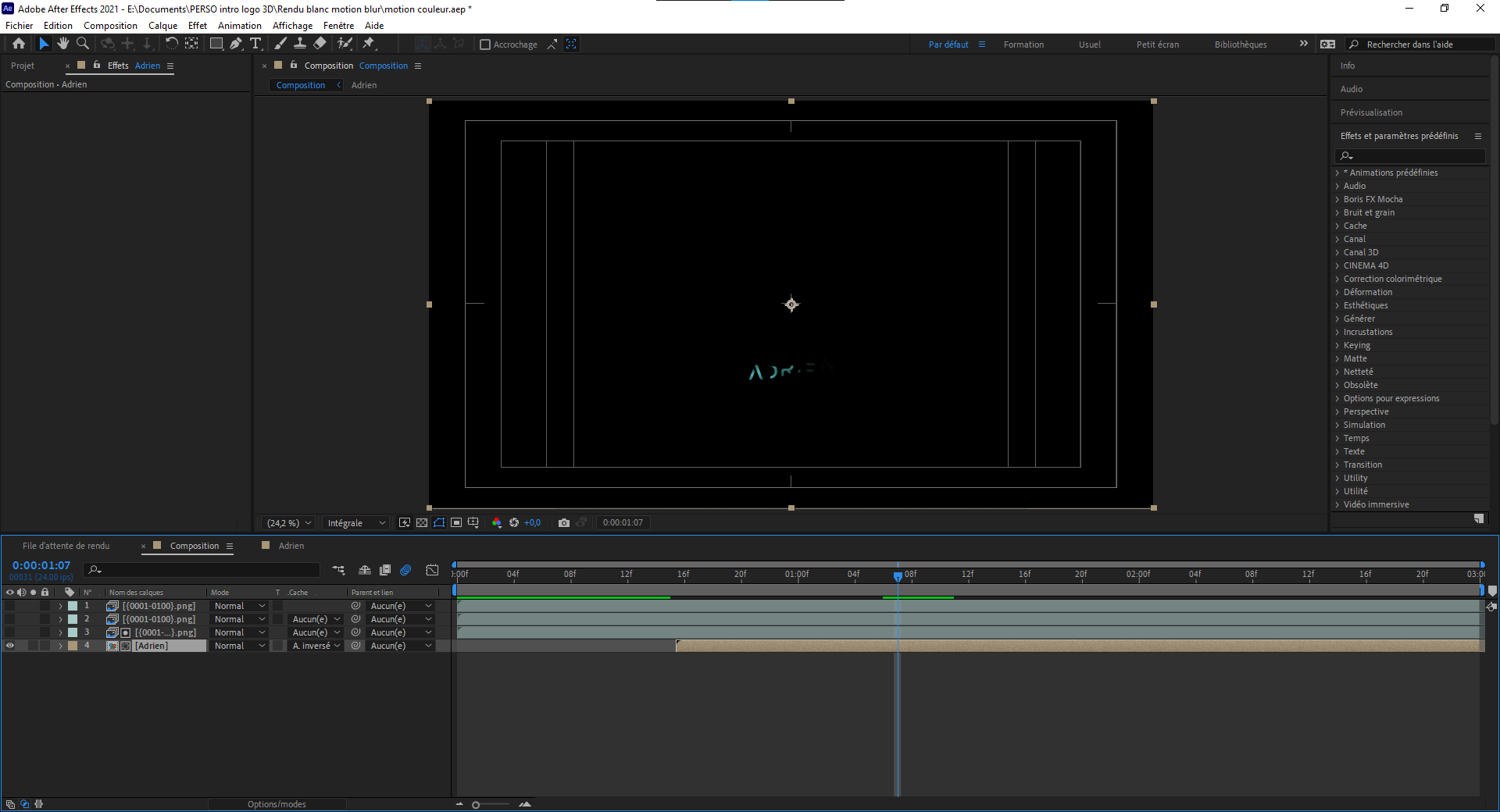Click the timeline zoom slider handle
Image resolution: width=1500 pixels, height=812 pixels.
[476, 805]
